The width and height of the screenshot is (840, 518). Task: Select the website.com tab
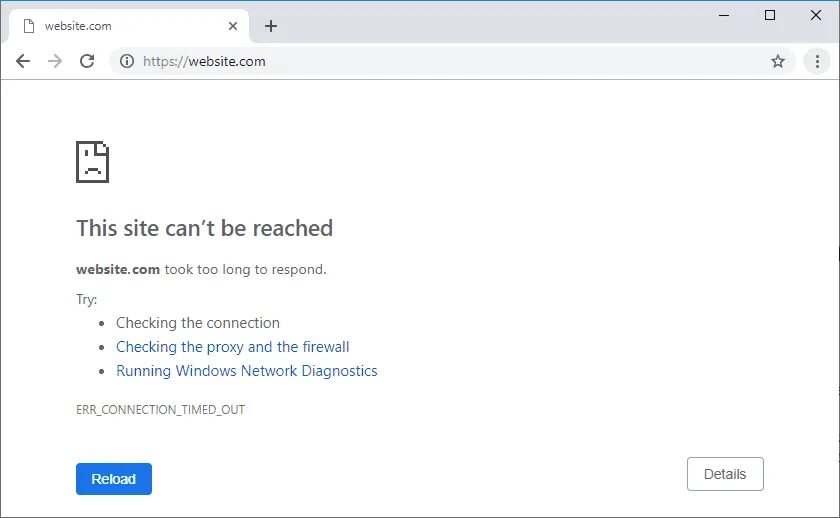point(129,26)
